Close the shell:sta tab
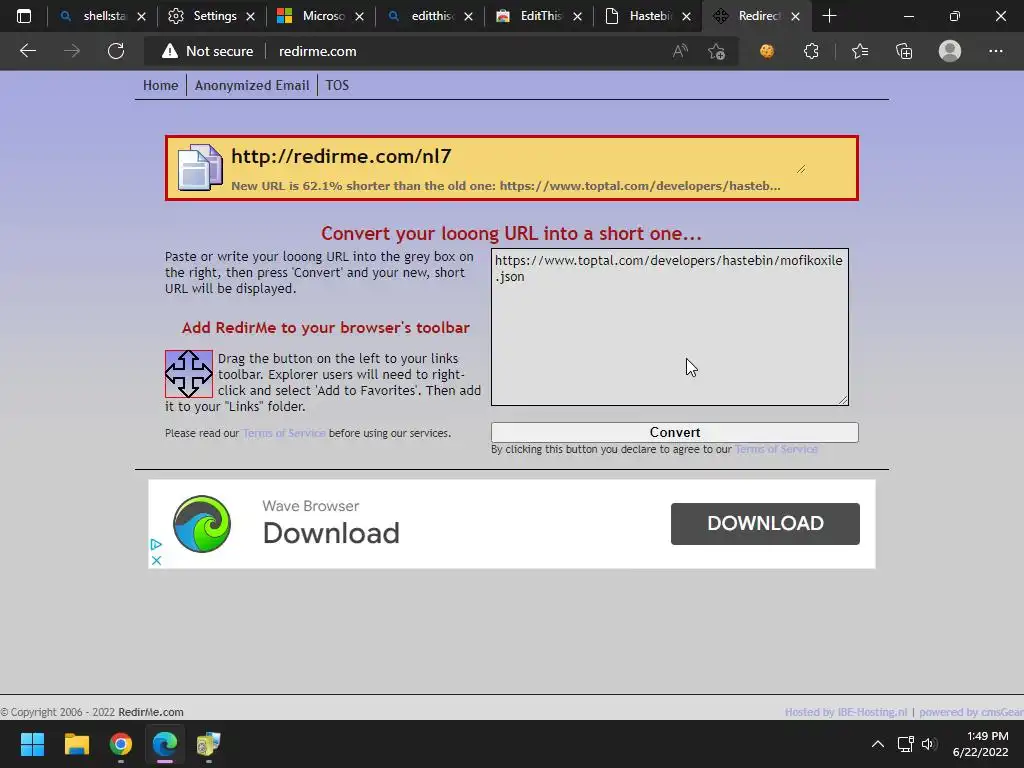 (141, 17)
